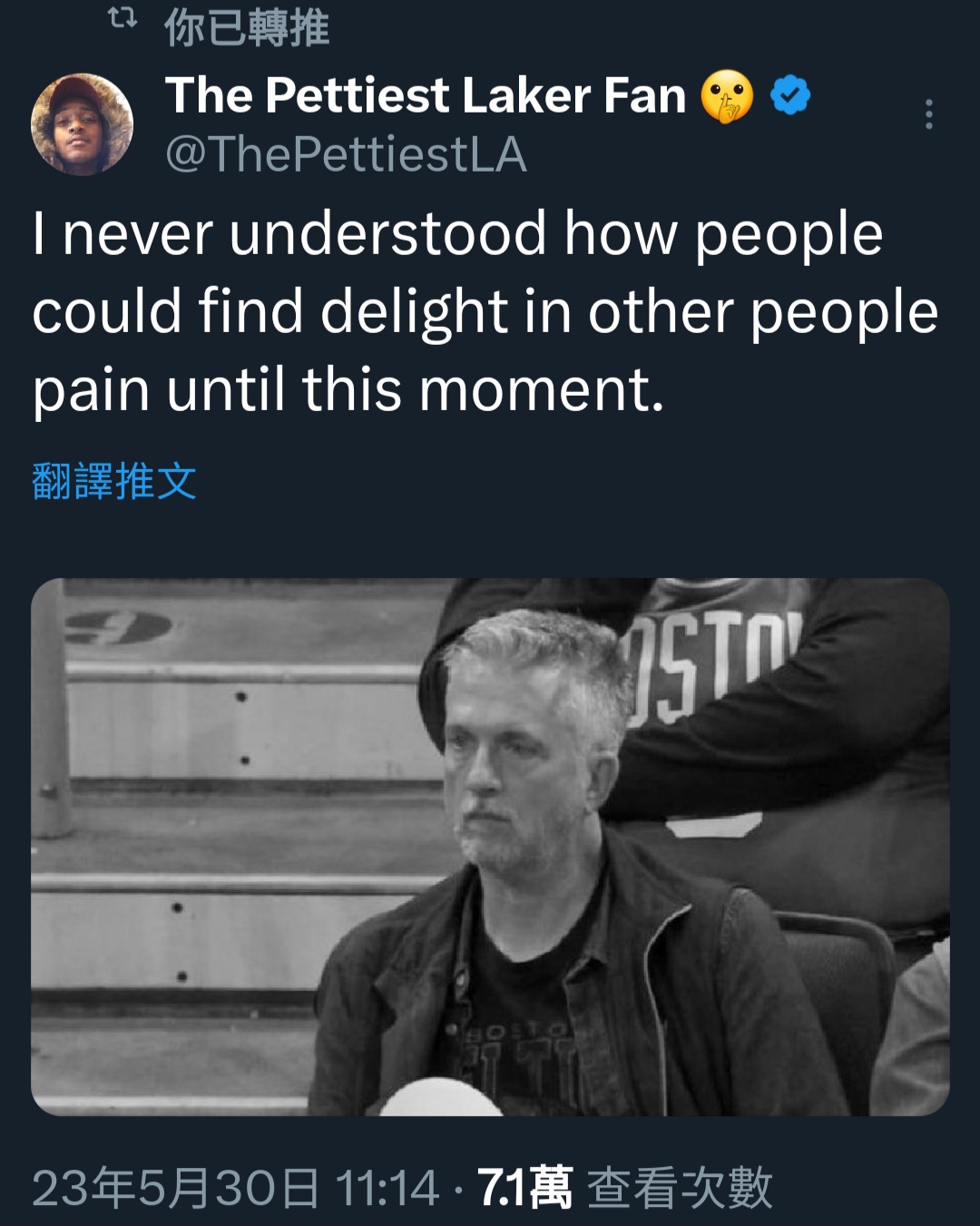
Task: Open the three-dot more options menu
Action: 928,114
